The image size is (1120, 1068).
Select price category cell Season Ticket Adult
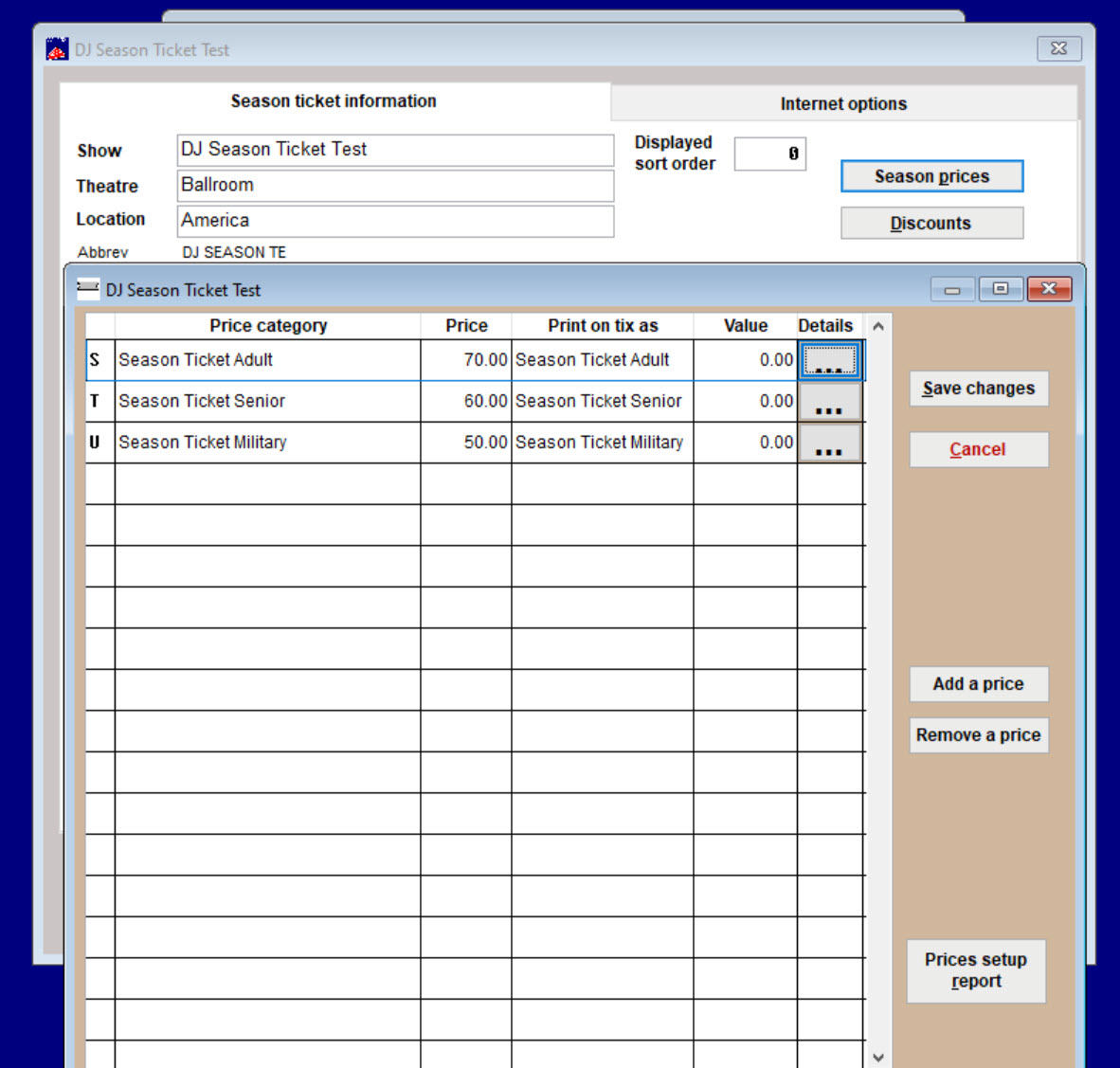(x=268, y=360)
